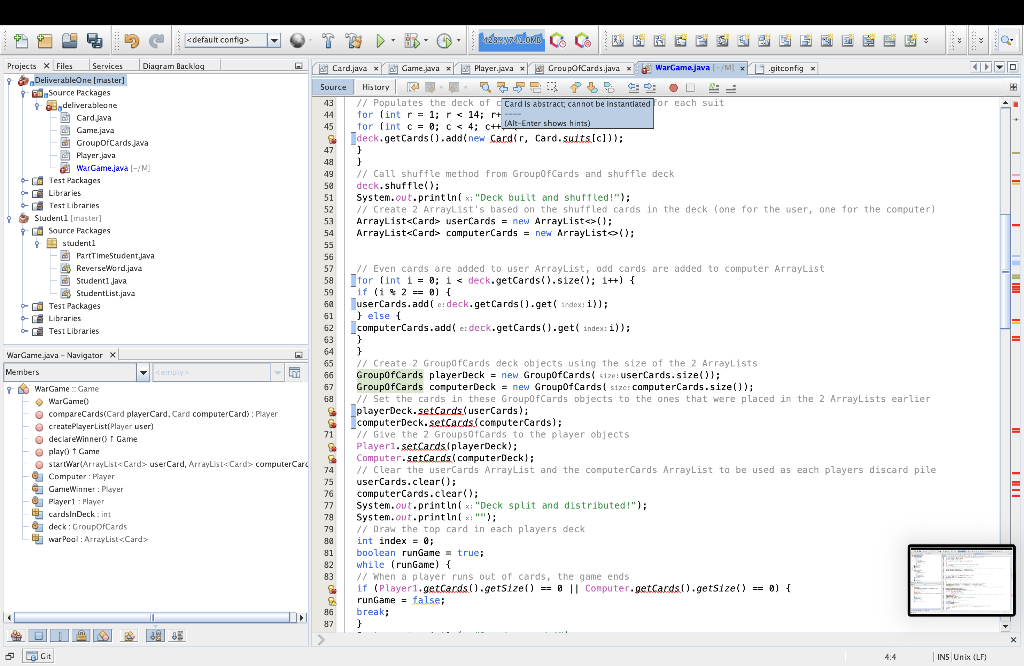Click the memory usage heap bar

[511, 41]
